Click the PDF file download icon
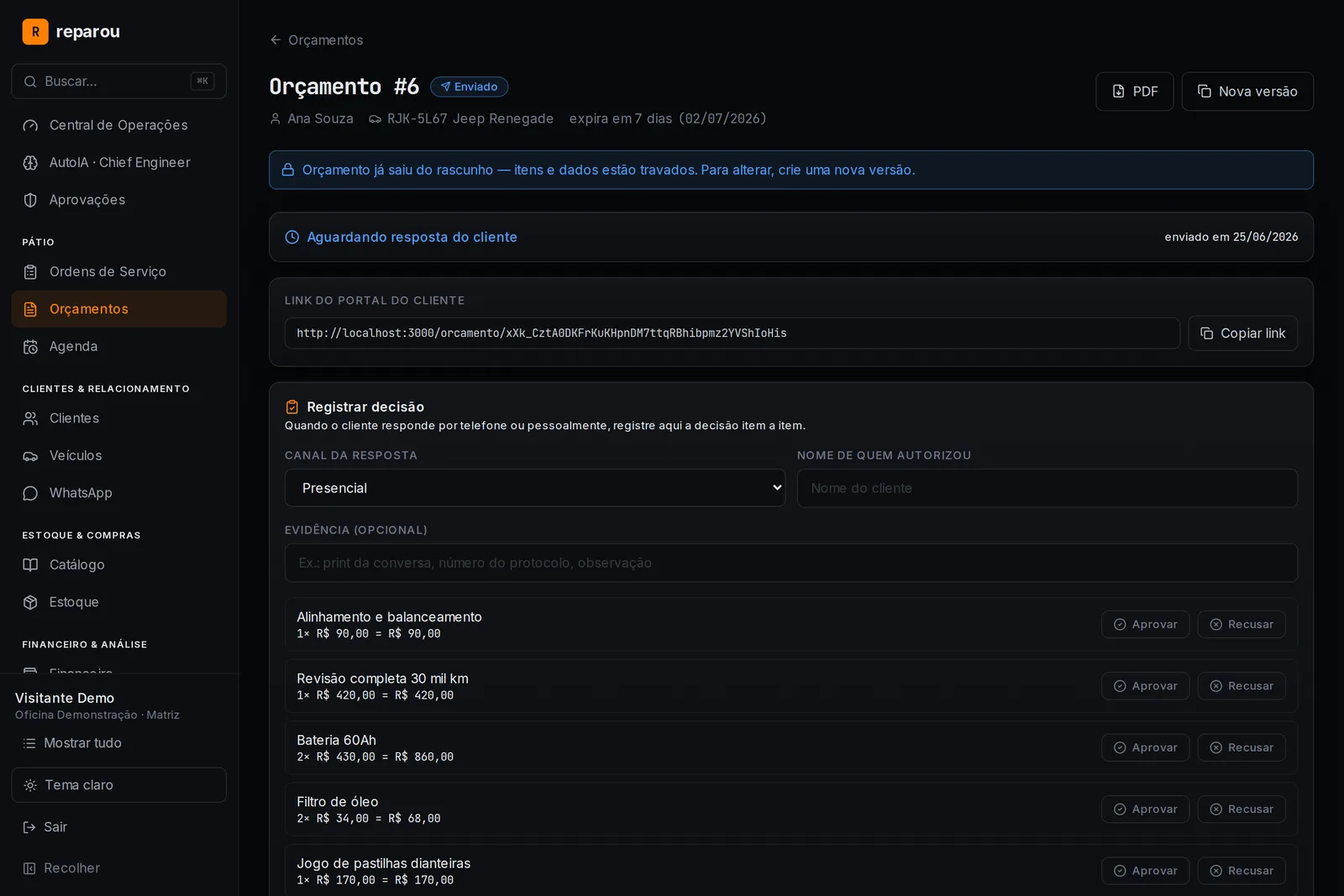The height and width of the screenshot is (896, 1344). (x=1119, y=92)
